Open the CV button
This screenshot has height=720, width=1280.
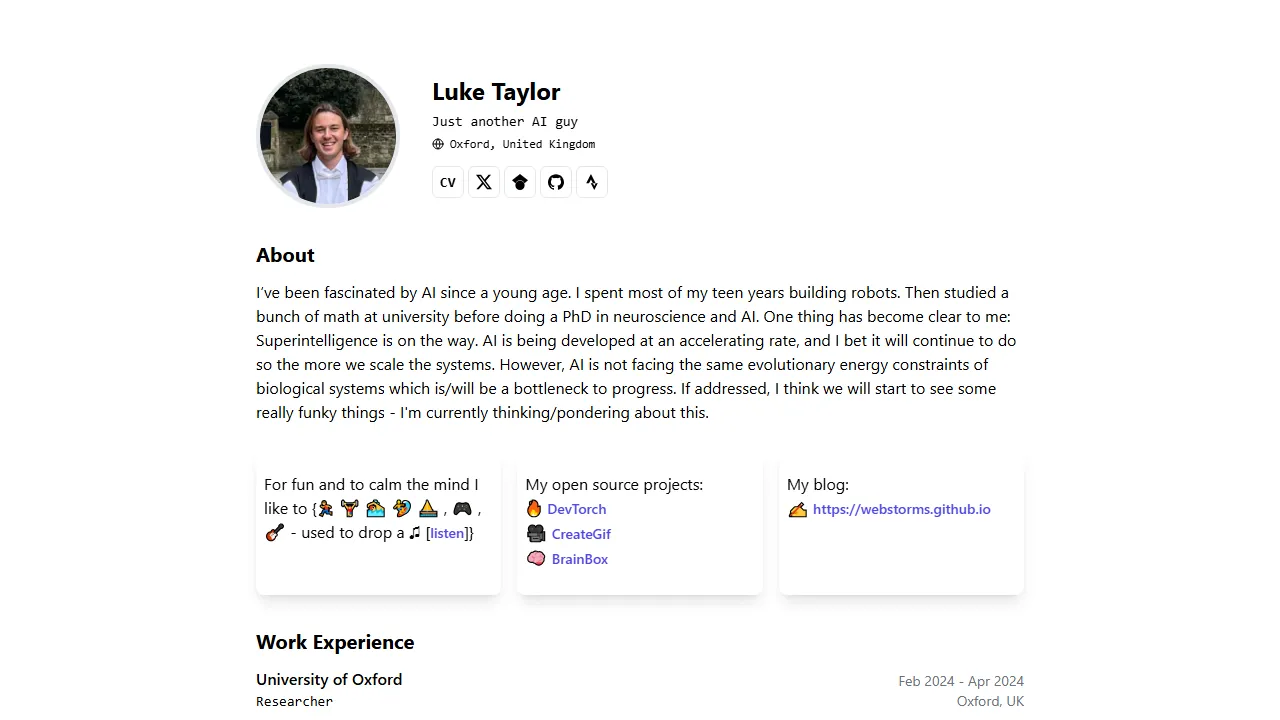coord(447,182)
